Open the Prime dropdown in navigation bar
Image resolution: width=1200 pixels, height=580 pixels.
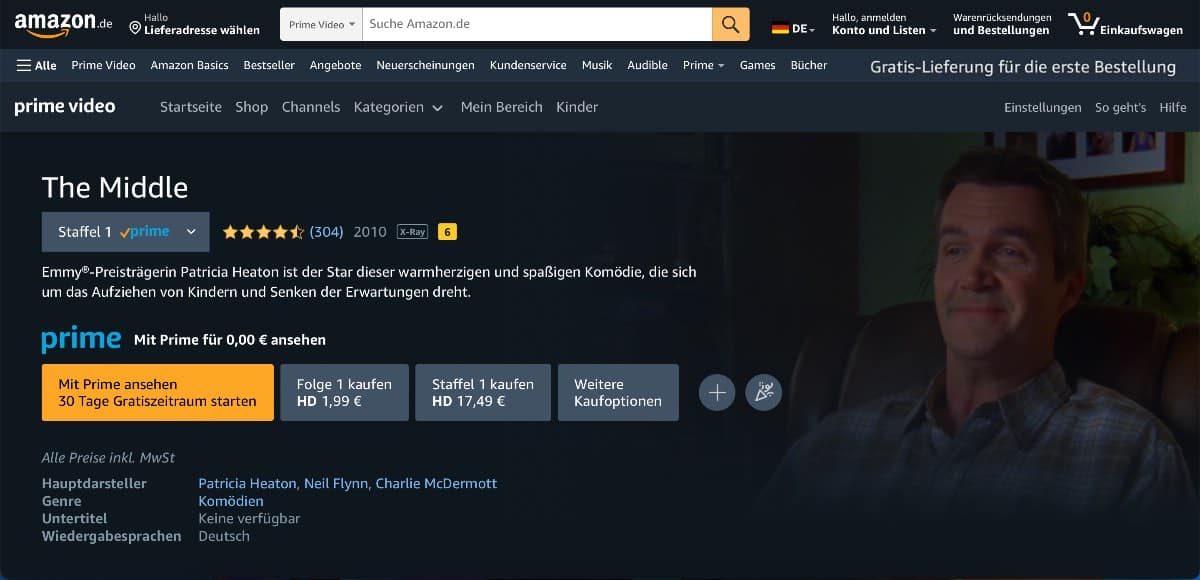[x=703, y=65]
